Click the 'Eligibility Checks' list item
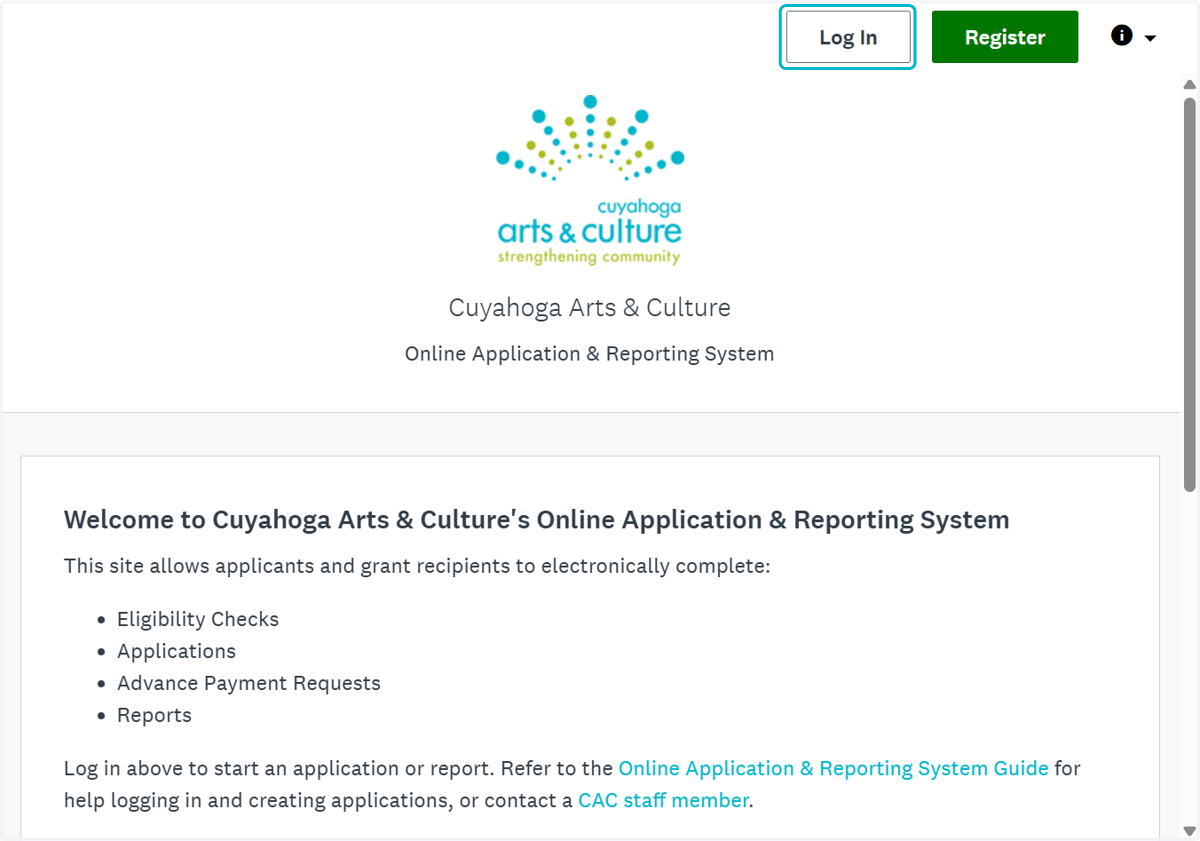This screenshot has width=1200, height=841. [198, 619]
